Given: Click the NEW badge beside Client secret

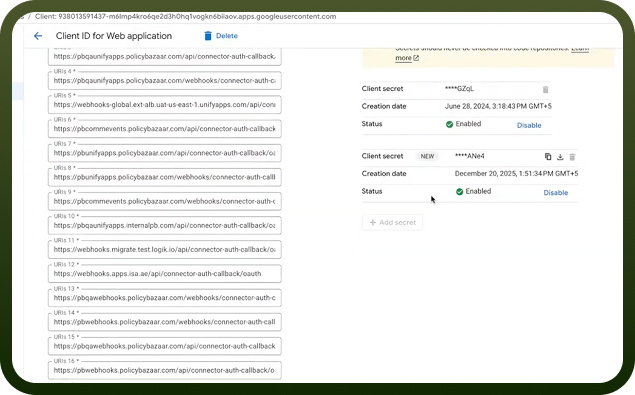Looking at the screenshot, I should click(427, 156).
